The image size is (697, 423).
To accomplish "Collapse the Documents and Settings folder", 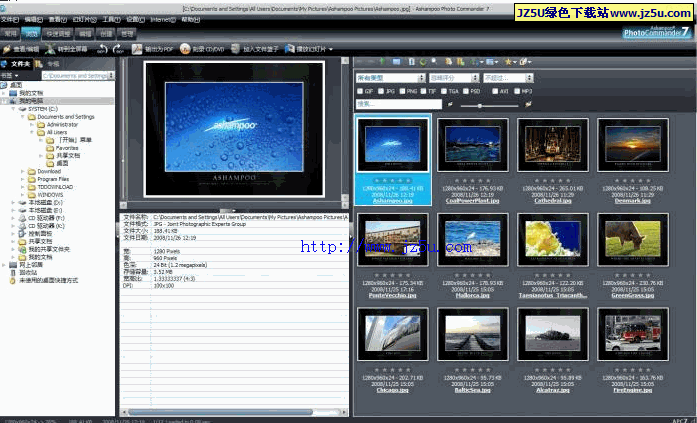I will click(23, 117).
